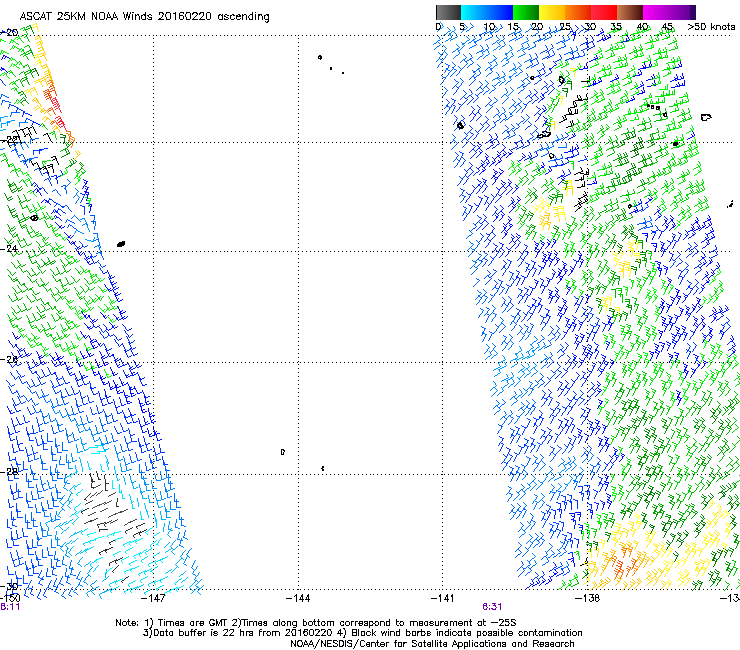Click the title 'ASCAT 25KM NOAA Winds 20160220 ascending'
Screen dimensions: 740x650
tap(144, 17)
